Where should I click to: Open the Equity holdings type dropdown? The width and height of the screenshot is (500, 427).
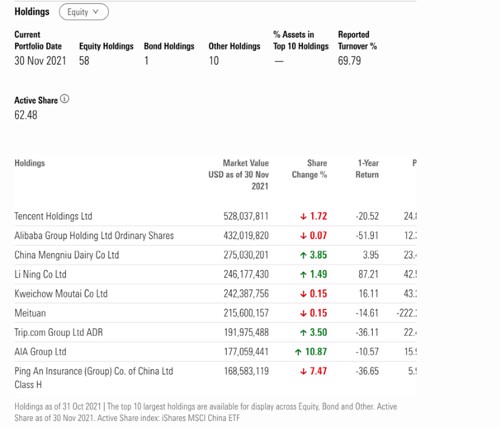coord(84,12)
